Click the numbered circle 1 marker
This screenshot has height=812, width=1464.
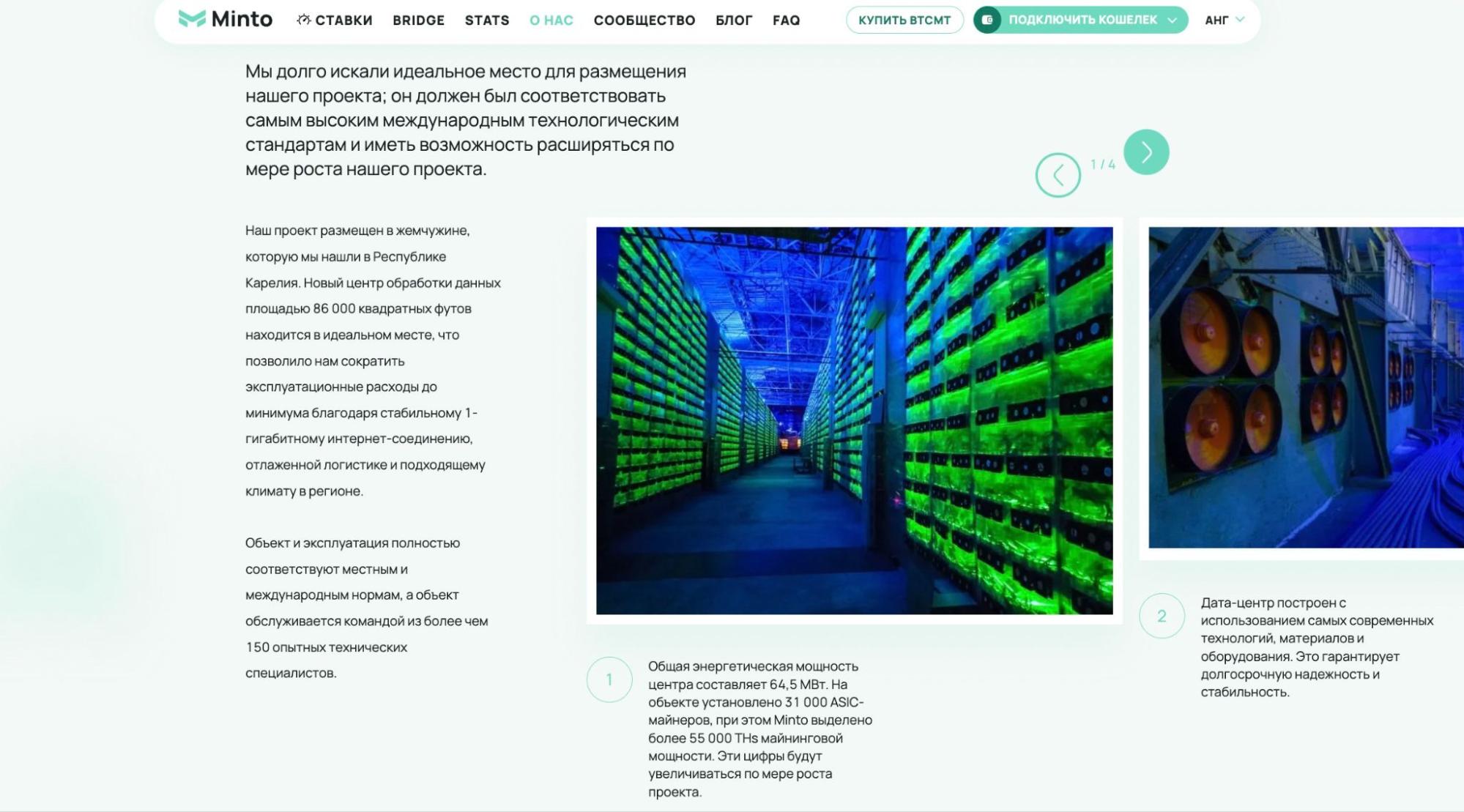609,679
